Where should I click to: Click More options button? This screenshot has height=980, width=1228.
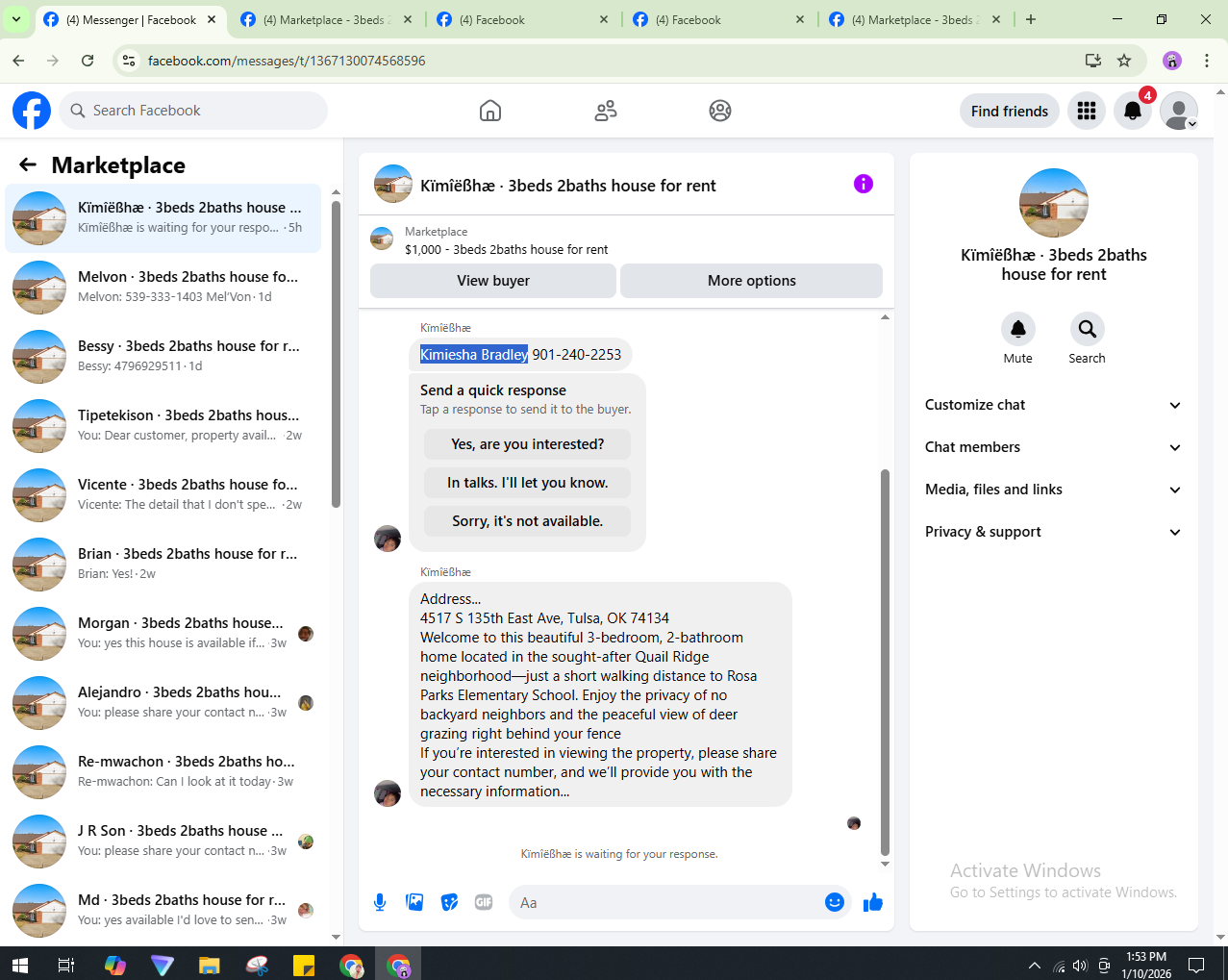point(752,281)
